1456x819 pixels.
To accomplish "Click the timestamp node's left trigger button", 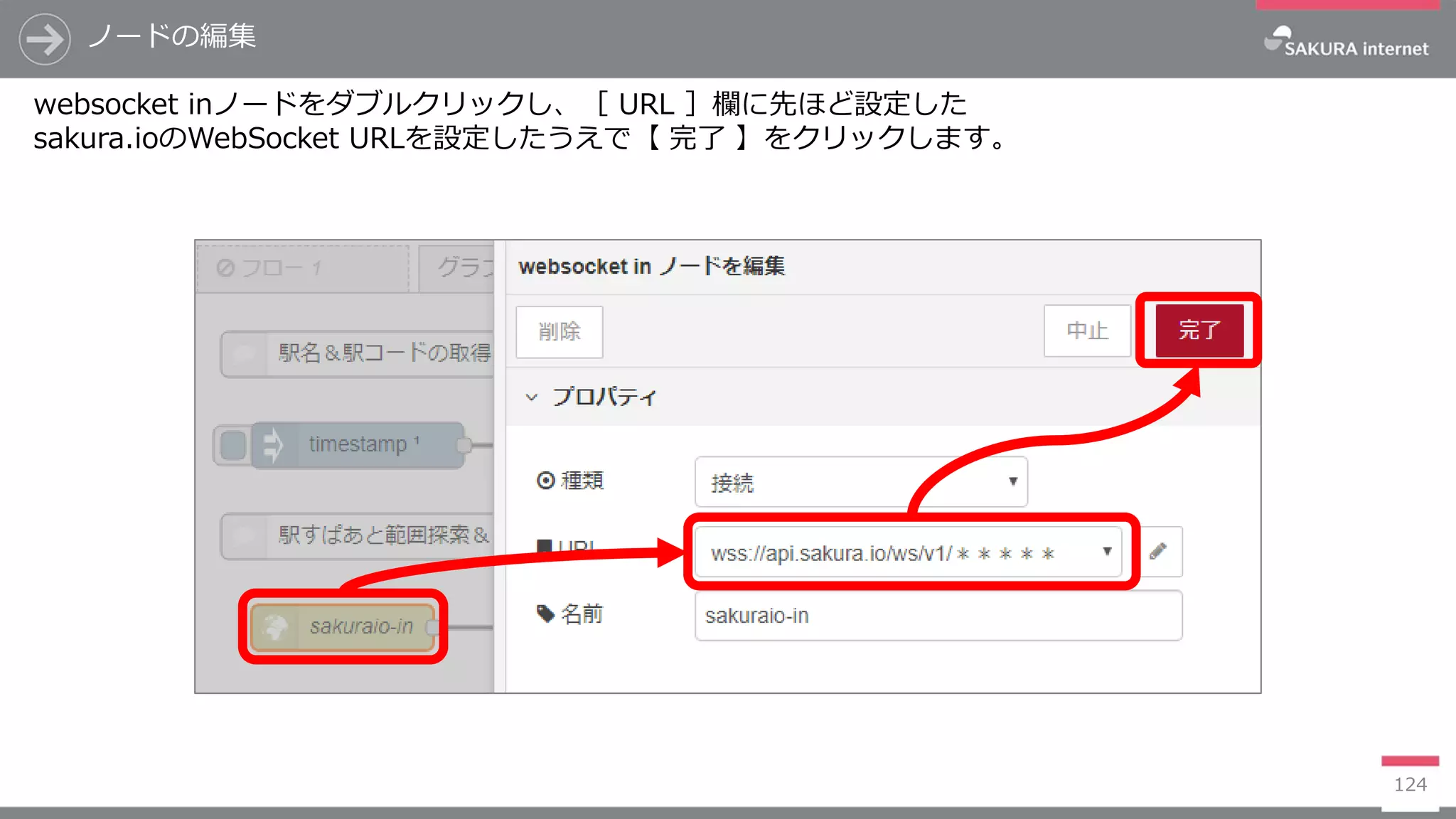I will pyautogui.click(x=232, y=446).
